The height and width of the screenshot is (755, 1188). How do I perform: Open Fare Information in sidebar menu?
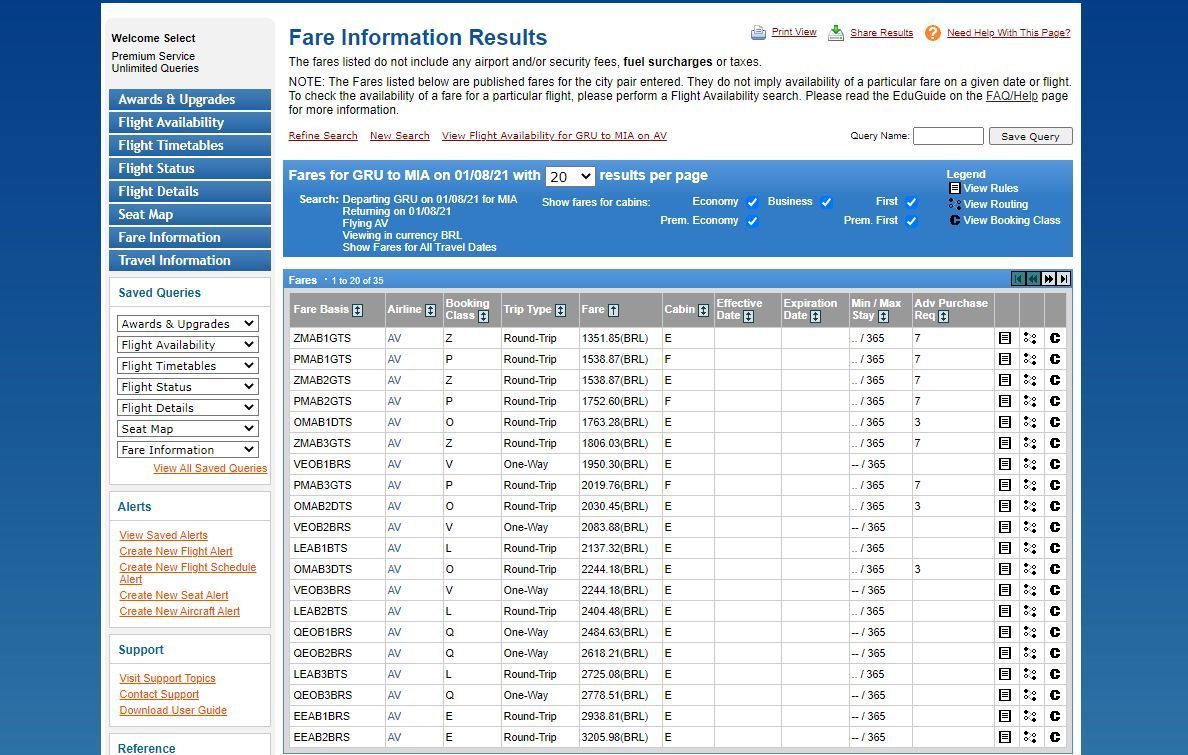click(x=189, y=237)
